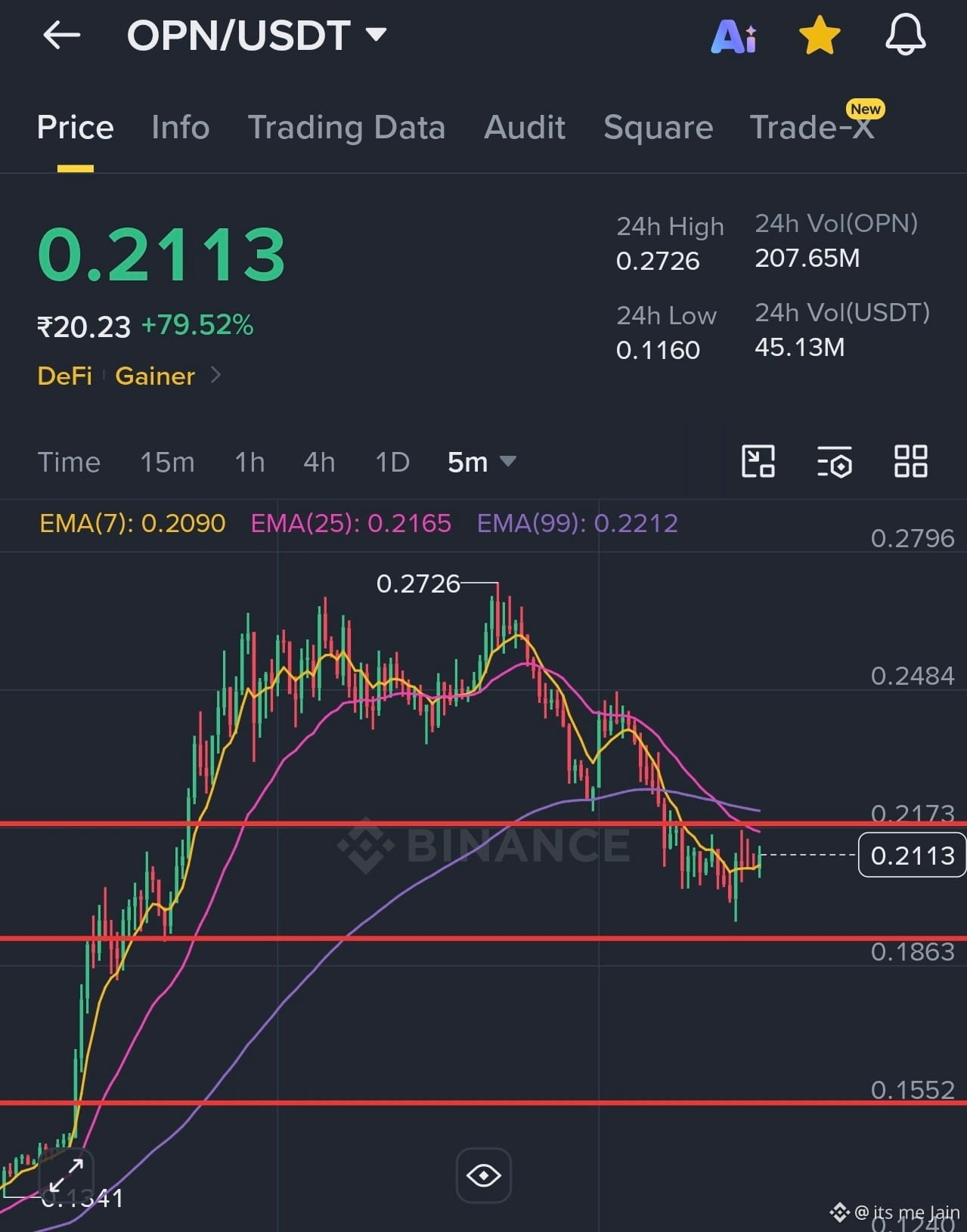Open the chart drawing tools icon
Viewport: 967px width, 1232px height.
[758, 461]
